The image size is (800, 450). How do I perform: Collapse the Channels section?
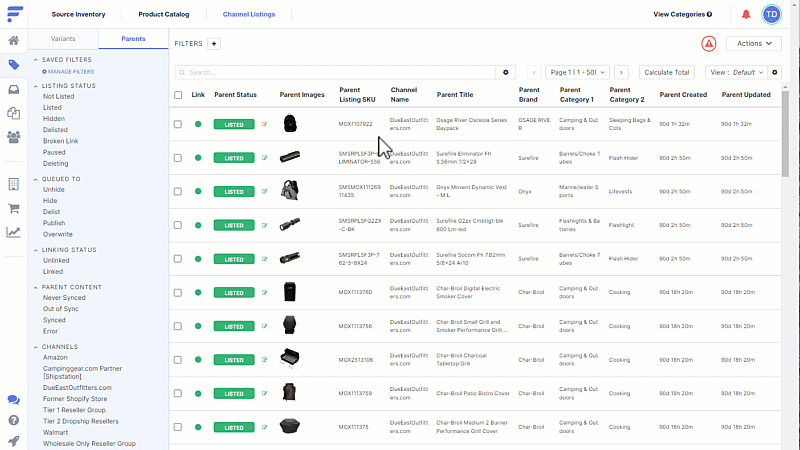point(36,347)
